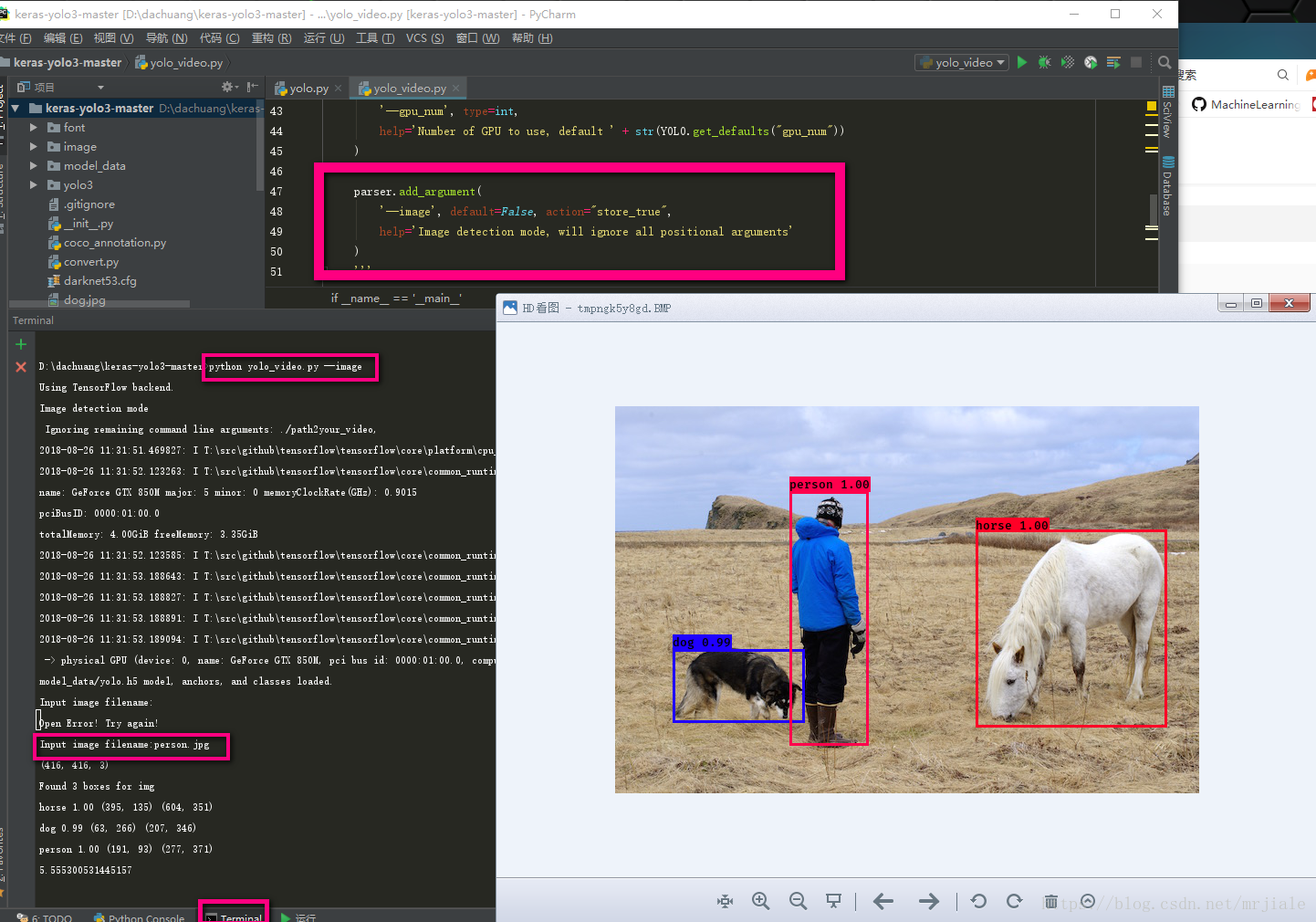
Task: Click project tree vertical scrollbar
Action: [261, 146]
